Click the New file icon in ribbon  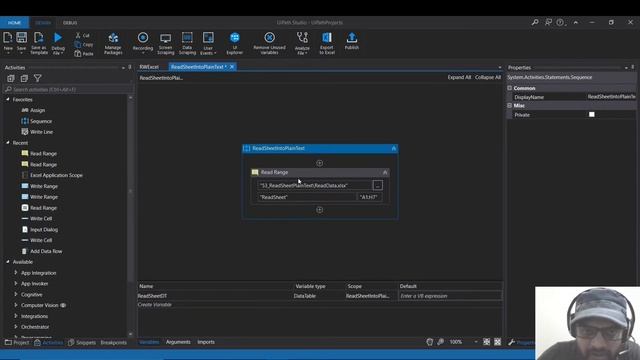[x=8, y=38]
